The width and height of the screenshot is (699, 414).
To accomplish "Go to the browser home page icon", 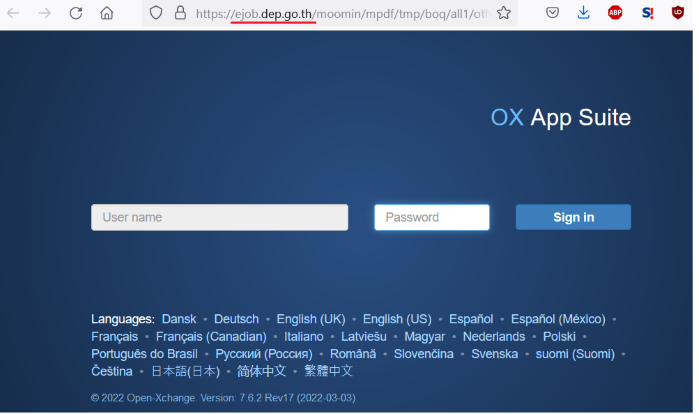I will pos(107,13).
